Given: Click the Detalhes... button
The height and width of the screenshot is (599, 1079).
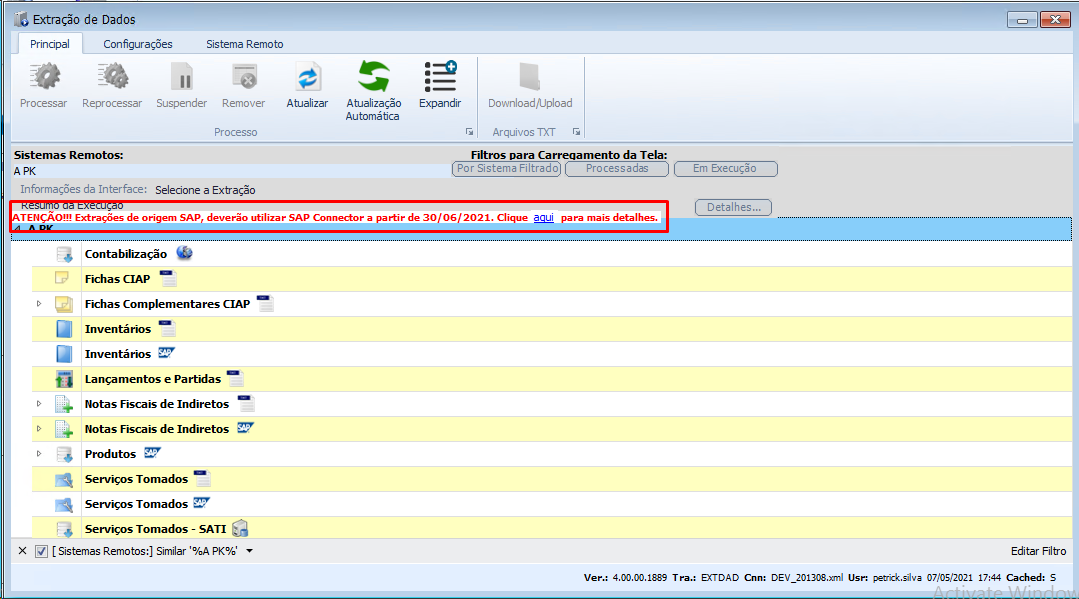Looking at the screenshot, I should 734,207.
